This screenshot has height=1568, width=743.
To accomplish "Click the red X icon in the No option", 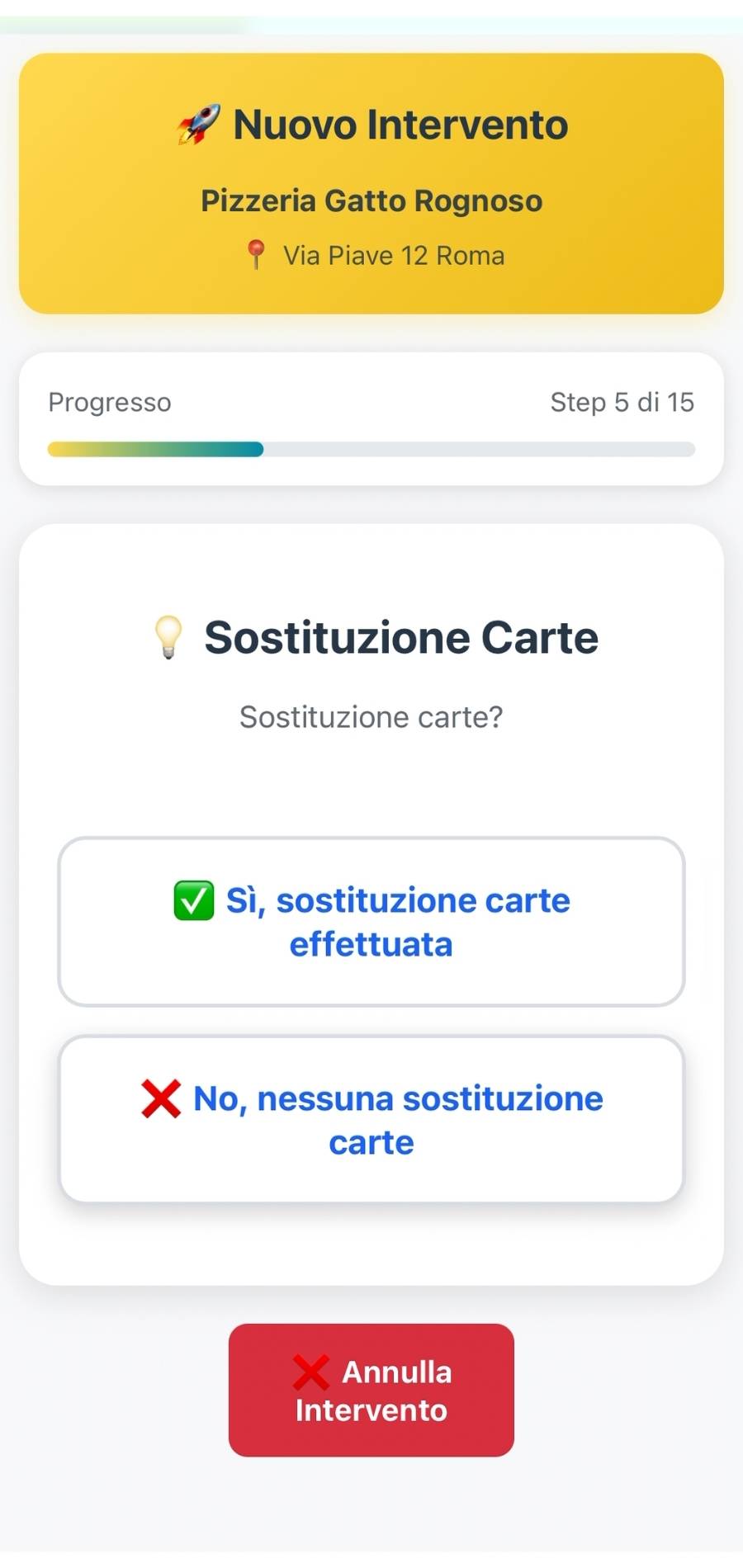I will 161,1098.
